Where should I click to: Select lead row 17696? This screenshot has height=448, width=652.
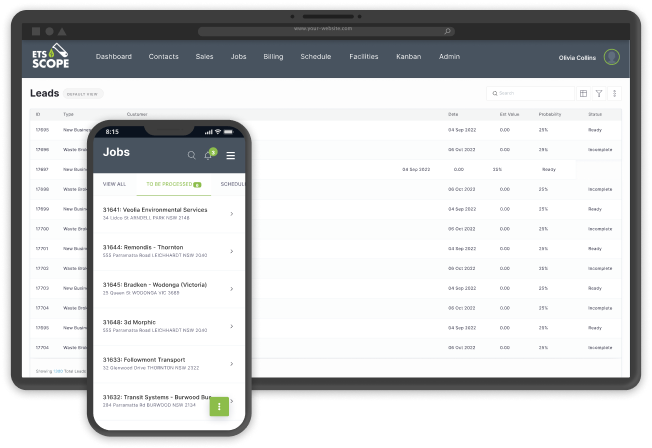(x=326, y=149)
